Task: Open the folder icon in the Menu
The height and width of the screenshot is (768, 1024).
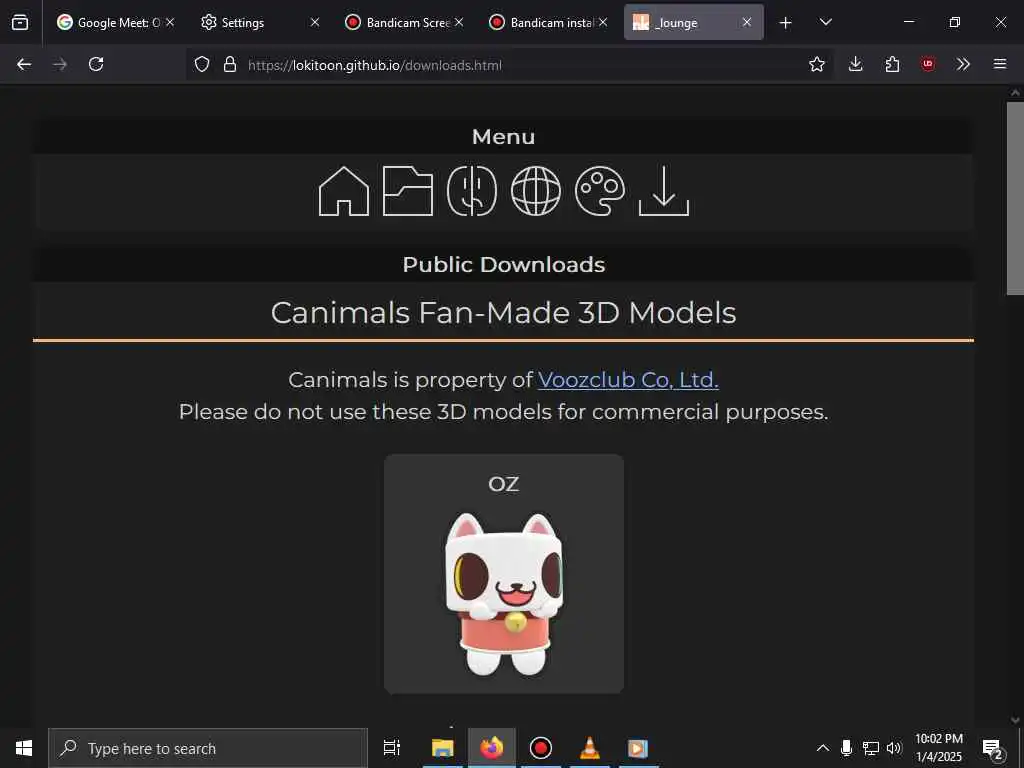Action: tap(408, 191)
